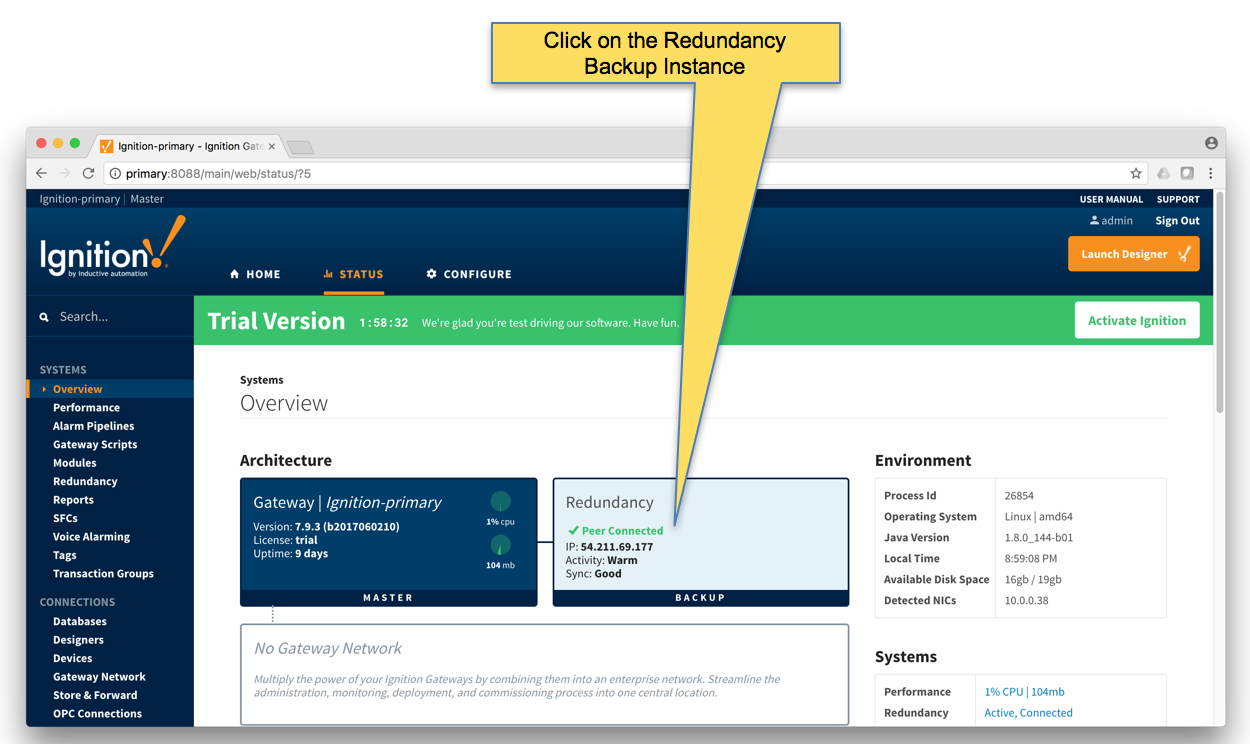Viewport: 1250px width, 744px height.
Task: Click the Launch Designer button
Action: (x=1134, y=254)
